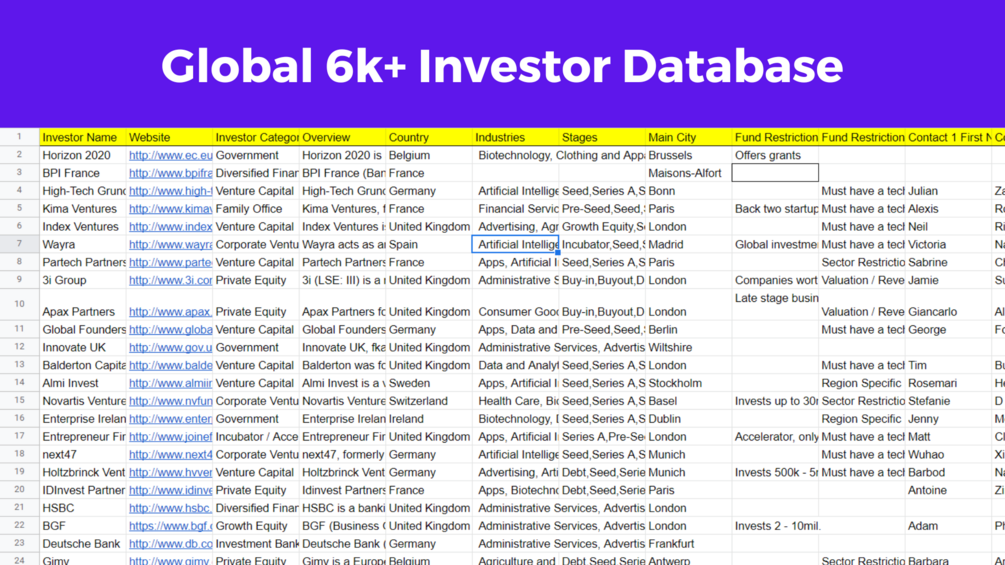Select the Invests 2 - 10mil. cell
The height and width of the screenshot is (565, 1005).
775,526
